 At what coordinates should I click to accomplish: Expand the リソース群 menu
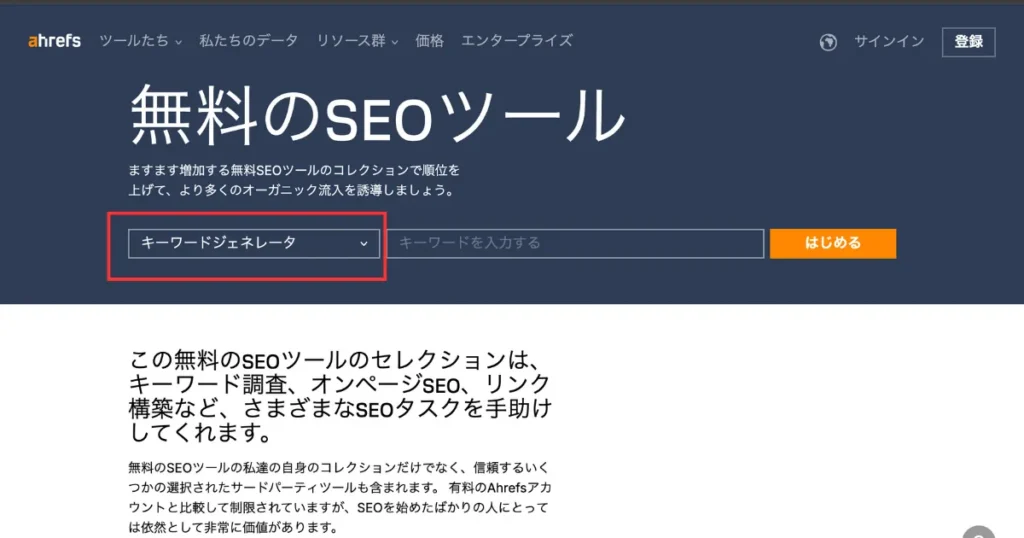pos(357,41)
